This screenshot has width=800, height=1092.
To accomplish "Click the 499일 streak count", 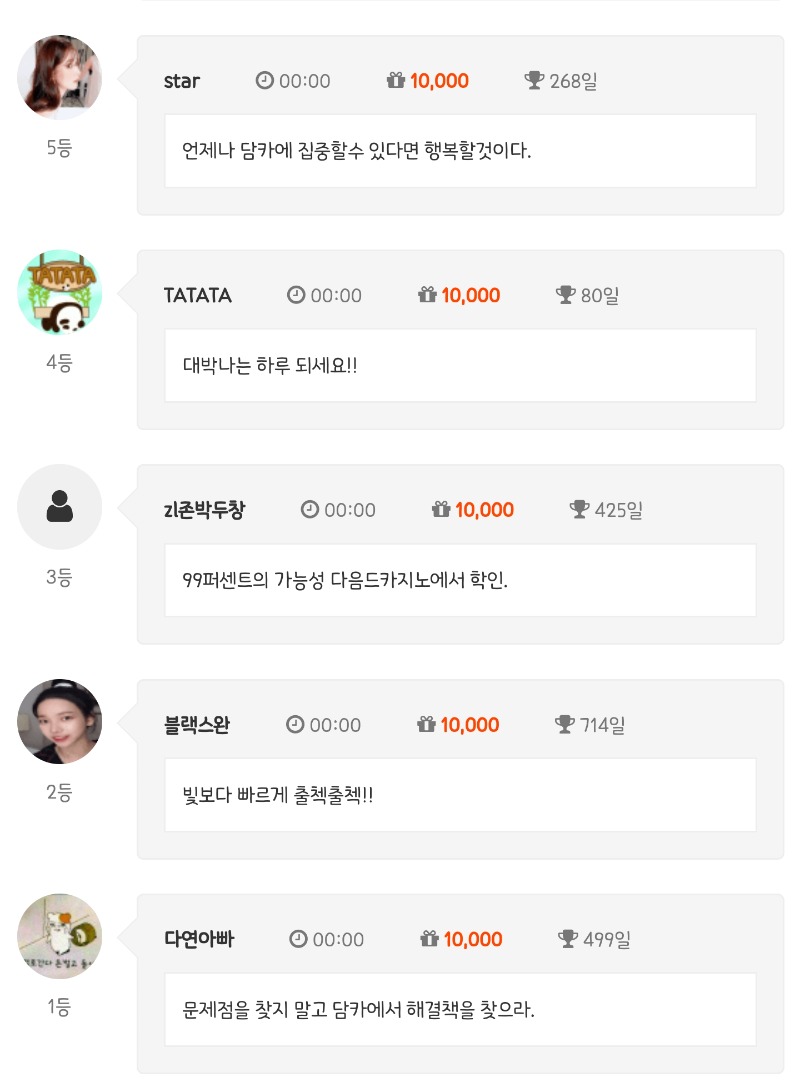I will 607,939.
